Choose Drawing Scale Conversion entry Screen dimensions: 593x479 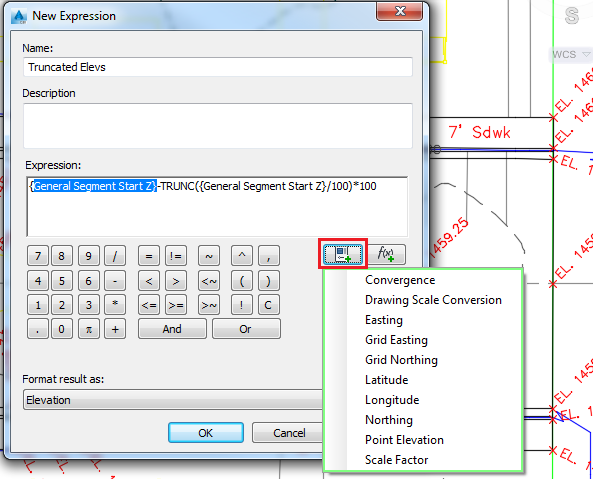coord(433,300)
